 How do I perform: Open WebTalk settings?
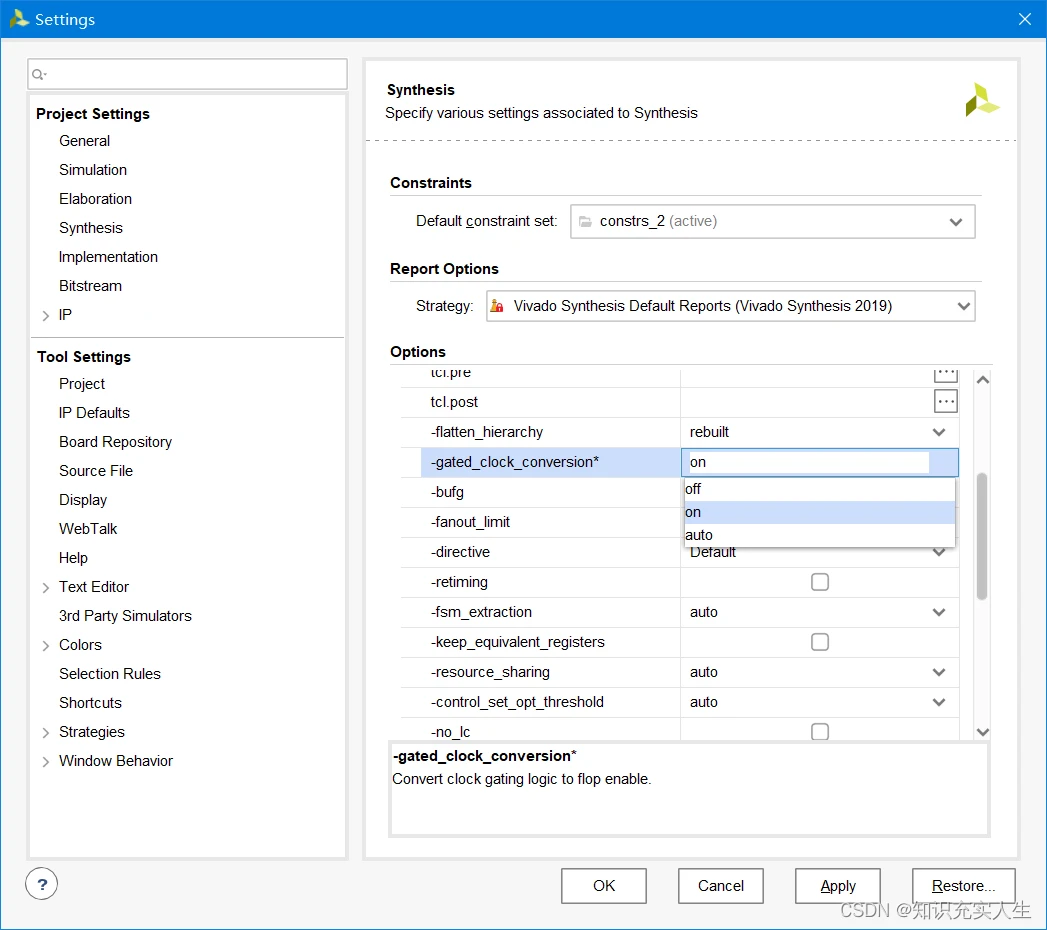(88, 529)
